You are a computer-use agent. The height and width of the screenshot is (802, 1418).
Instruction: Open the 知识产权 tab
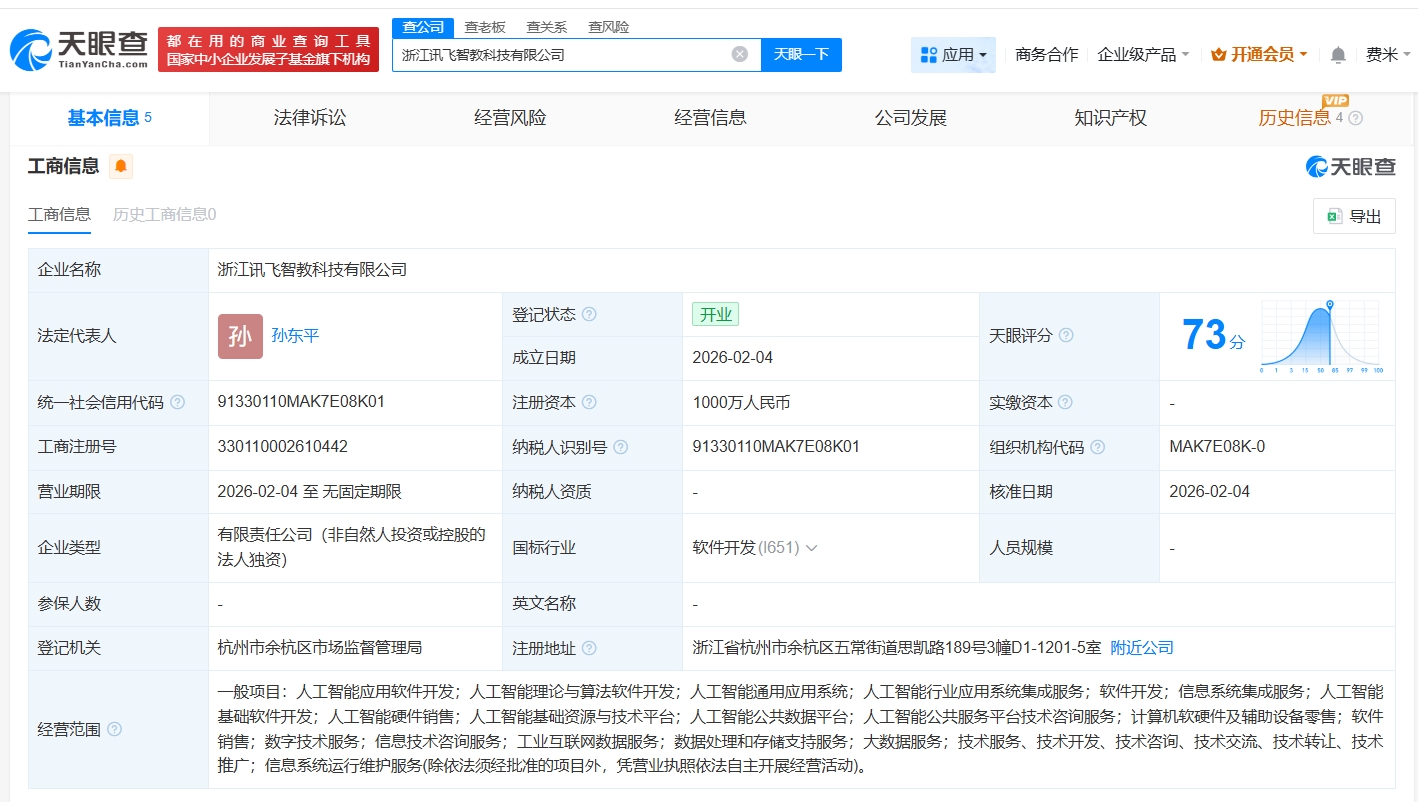point(1110,118)
